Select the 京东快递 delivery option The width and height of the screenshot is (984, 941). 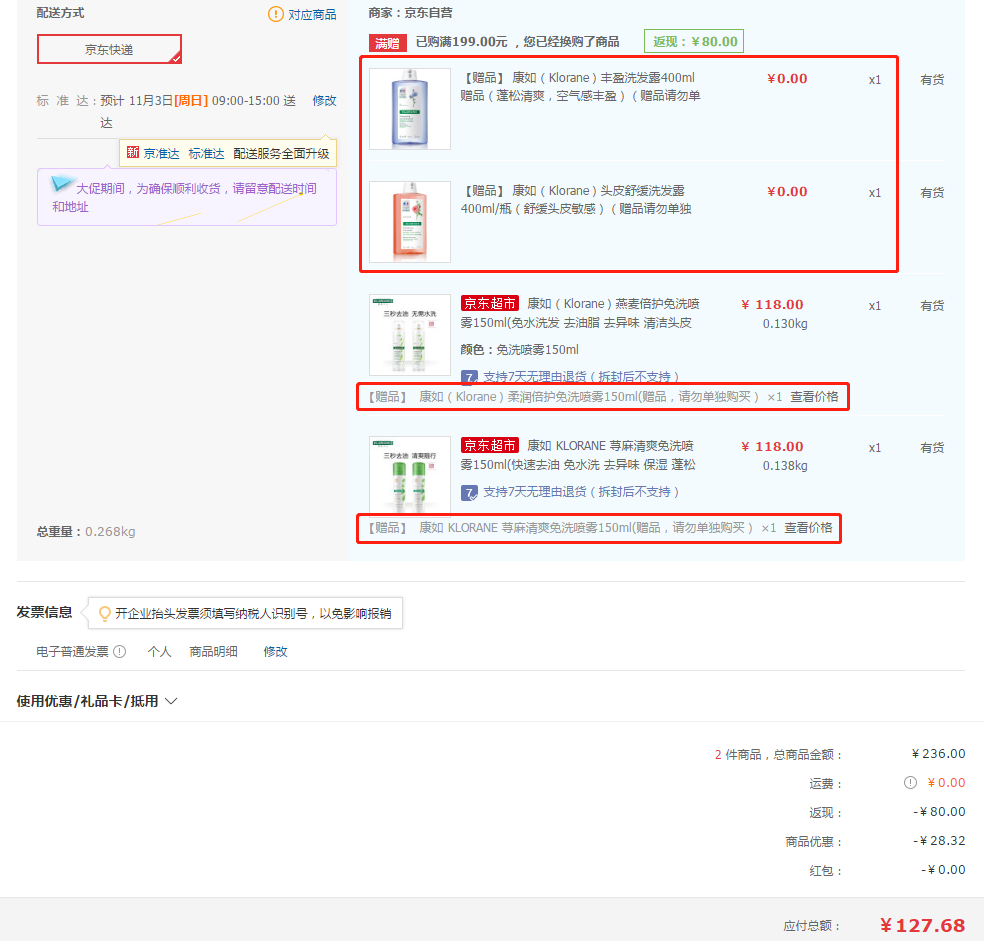pyautogui.click(x=109, y=49)
